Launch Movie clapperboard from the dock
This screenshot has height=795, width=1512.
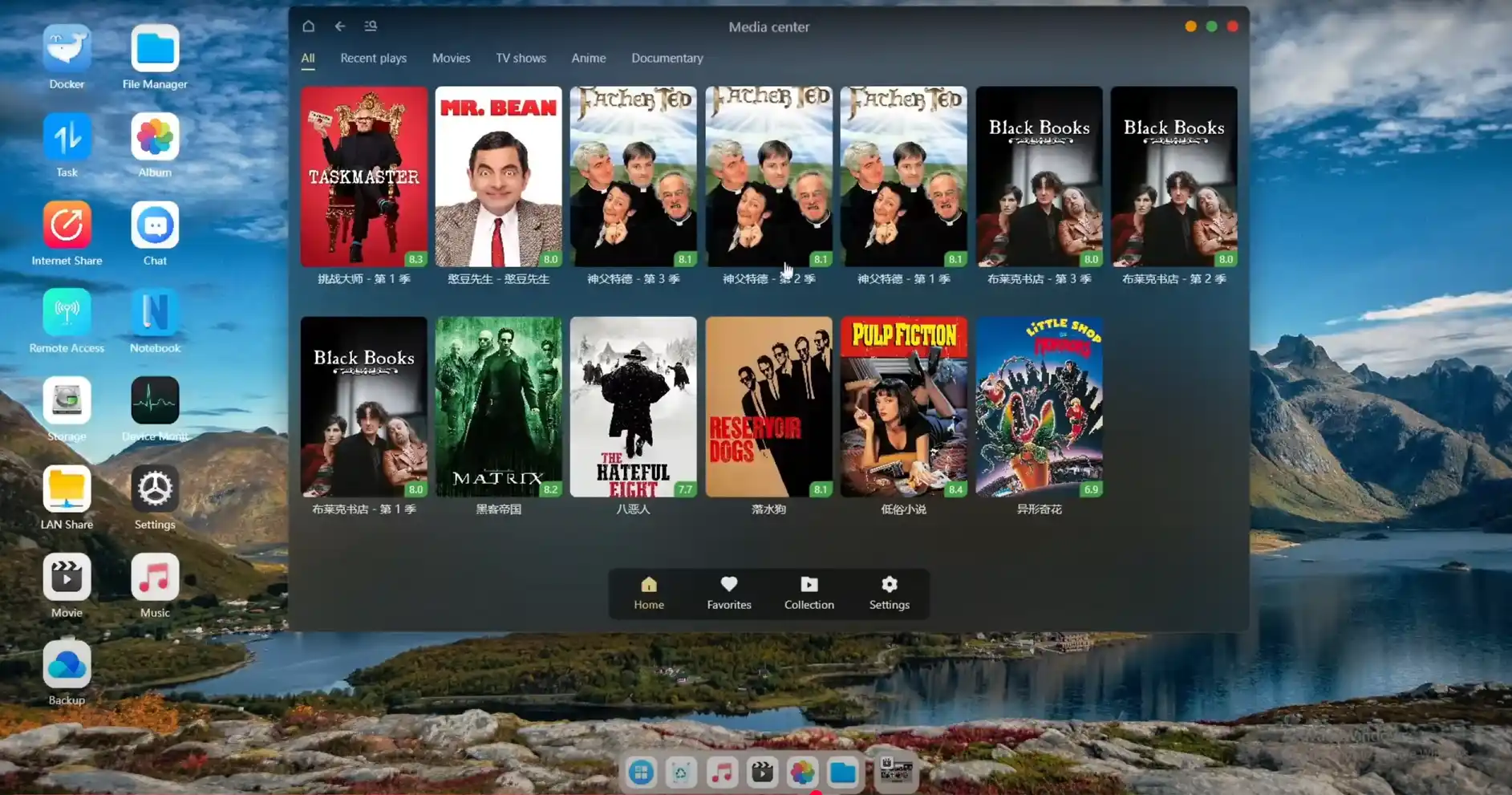(x=762, y=773)
